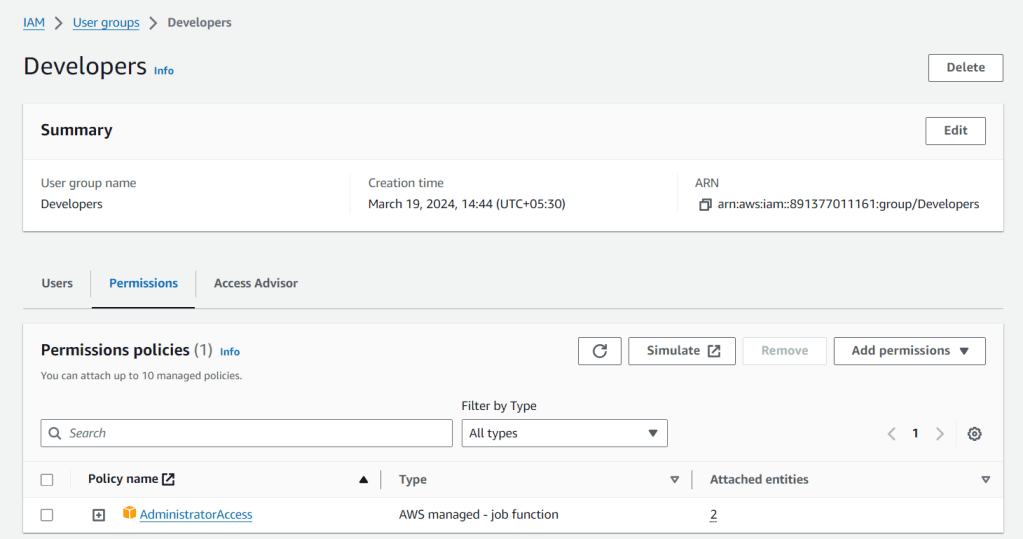Delete the Developers user group

pos(966,68)
